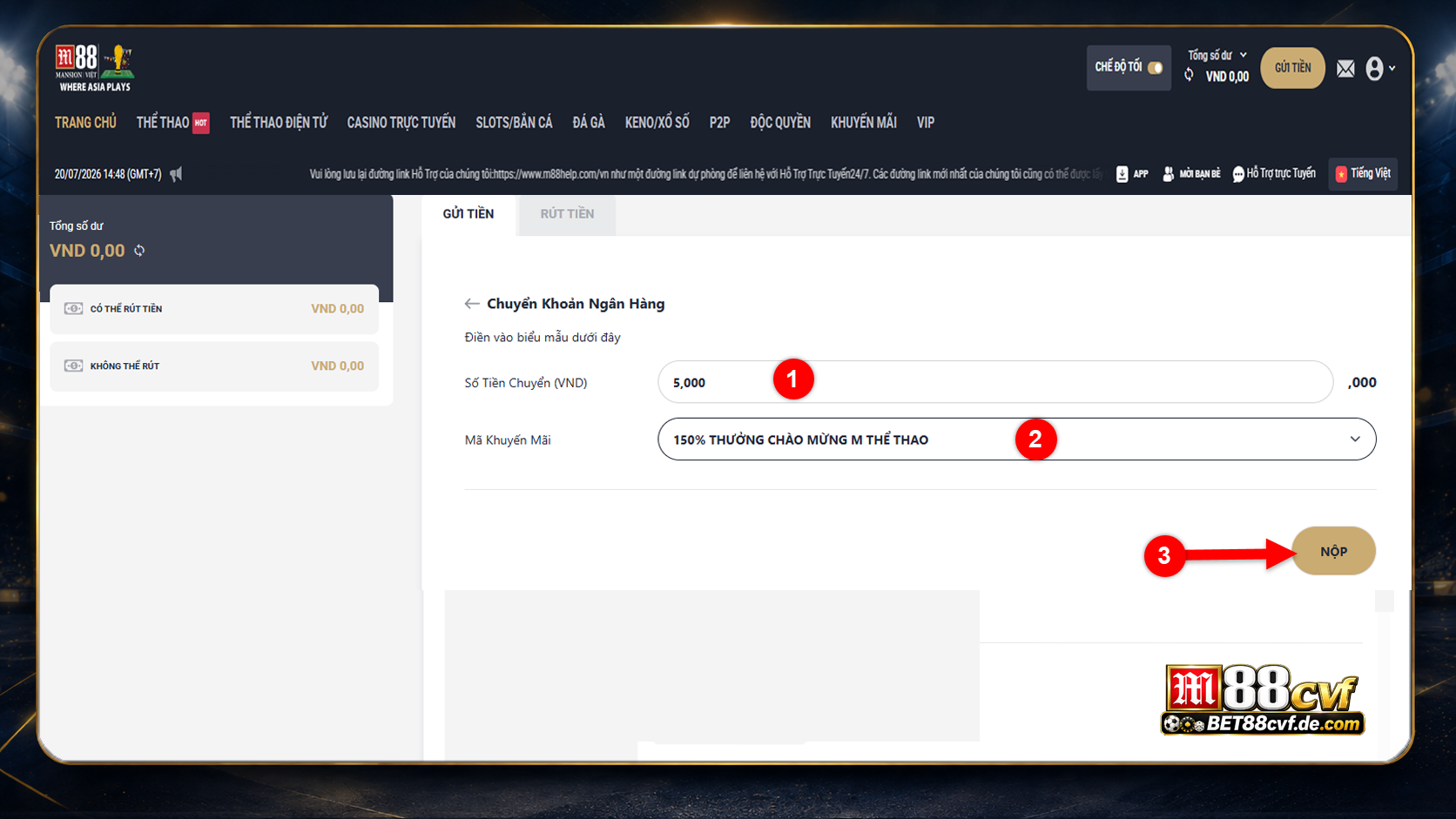Click the NỘP submit button
The width and height of the screenshot is (1456, 819).
(x=1333, y=551)
